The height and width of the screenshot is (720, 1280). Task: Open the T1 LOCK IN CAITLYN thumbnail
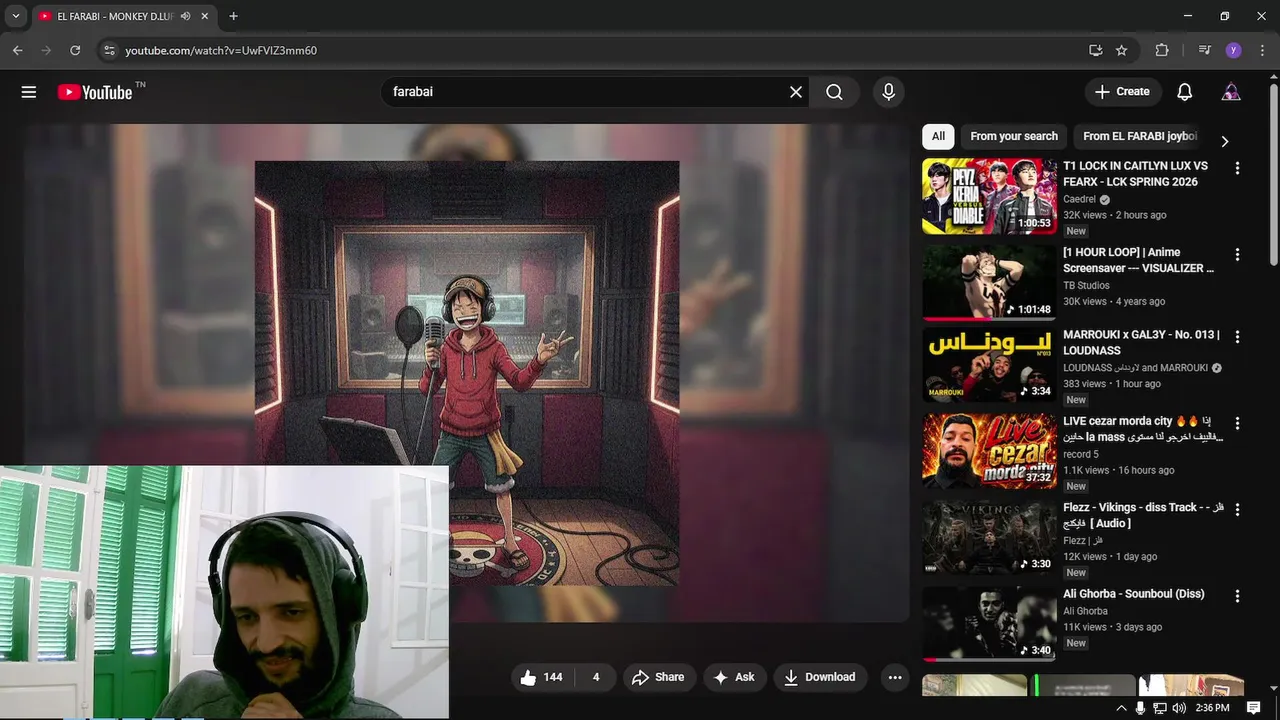click(989, 196)
